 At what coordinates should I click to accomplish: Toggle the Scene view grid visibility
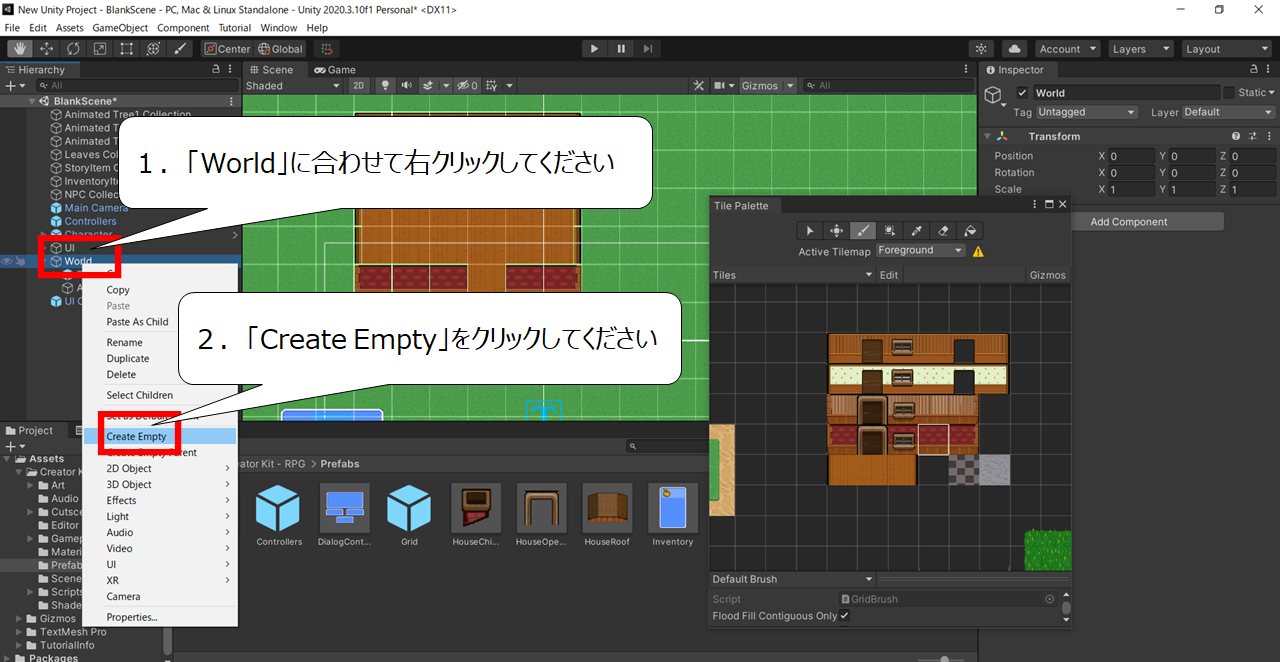pyautogui.click(x=492, y=86)
